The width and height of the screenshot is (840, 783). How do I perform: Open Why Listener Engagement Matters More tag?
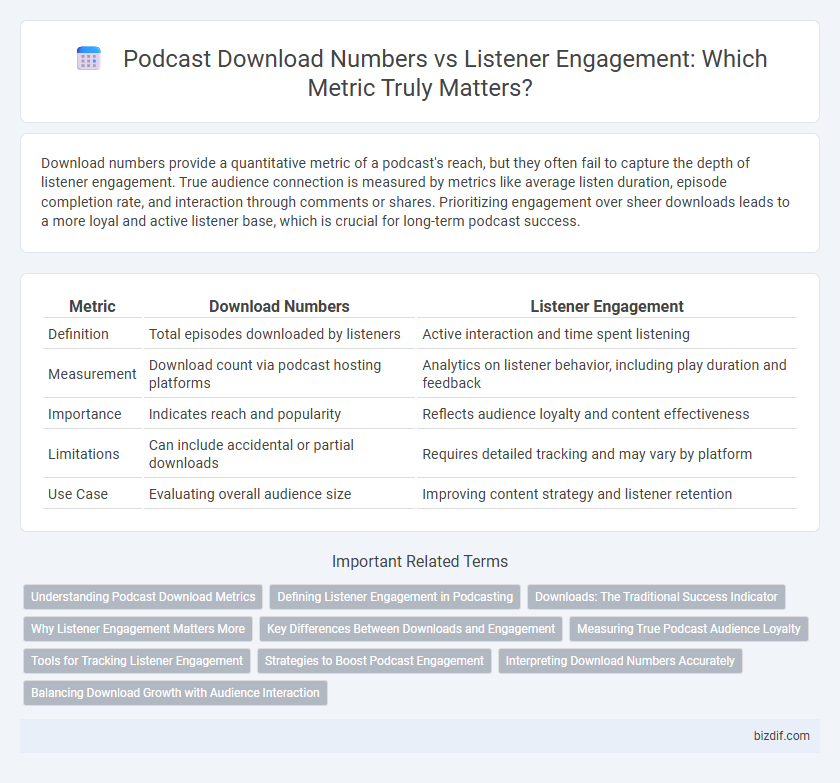pos(138,629)
